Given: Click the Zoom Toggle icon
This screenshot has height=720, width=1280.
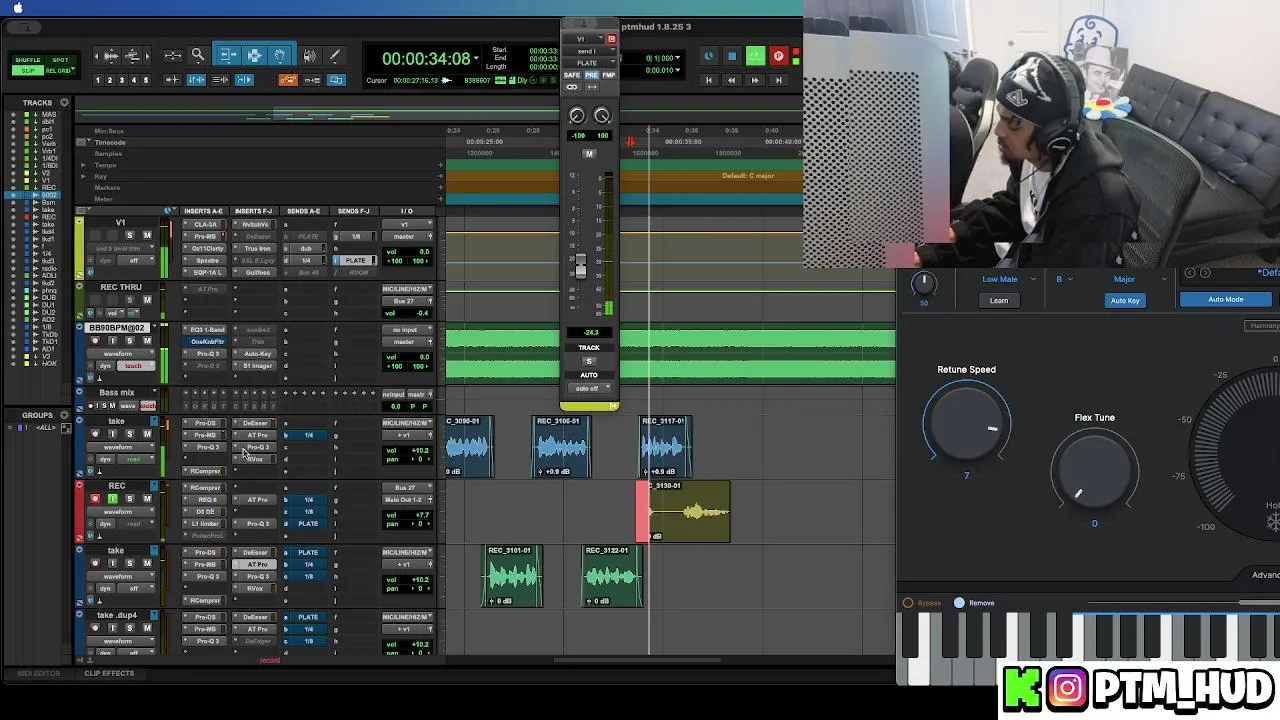Looking at the screenshot, I should [173, 56].
